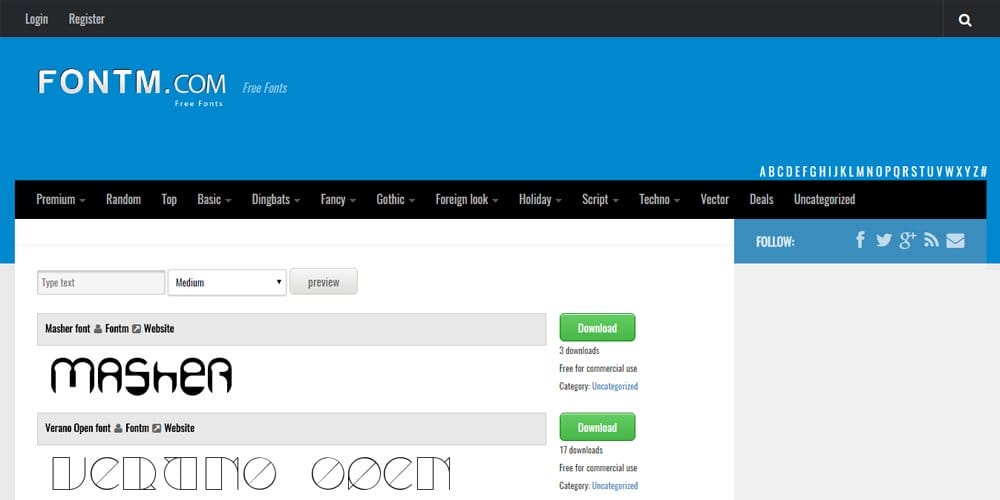Click external website icon in Masher font row
Screen dimensions: 1000x500
(x=136, y=329)
